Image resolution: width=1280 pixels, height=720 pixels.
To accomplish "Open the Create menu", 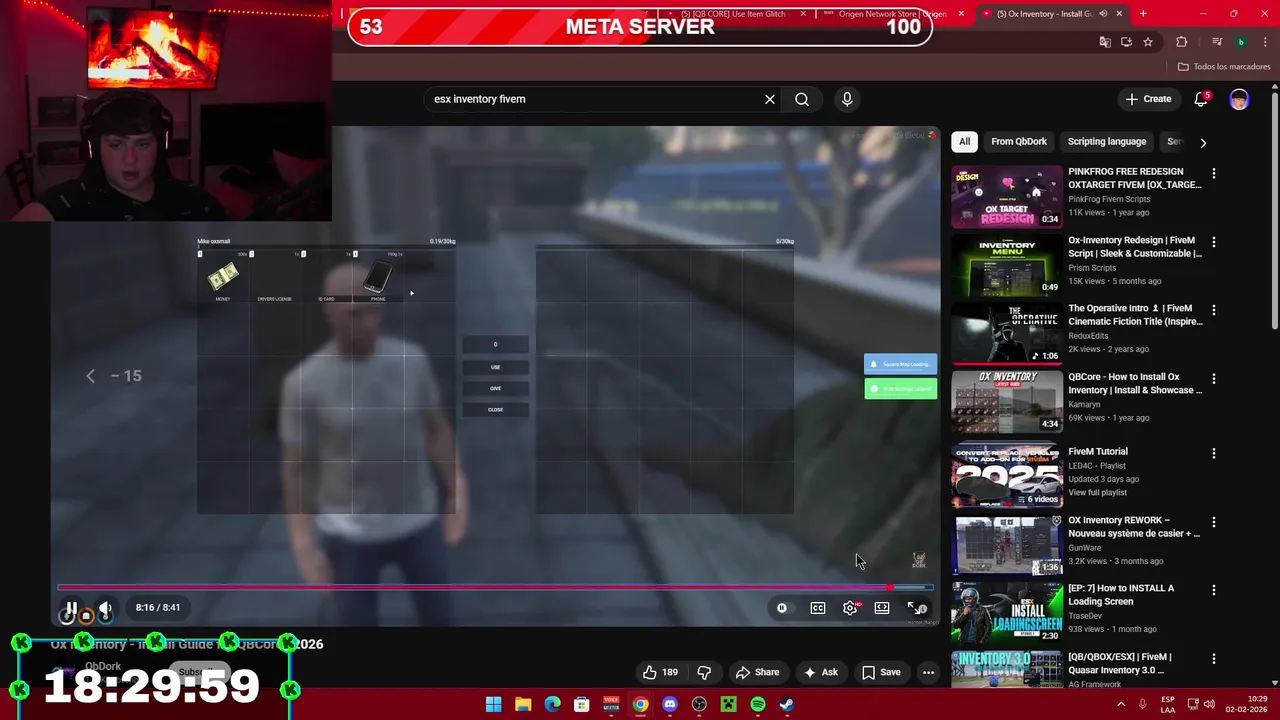I will point(1148,99).
